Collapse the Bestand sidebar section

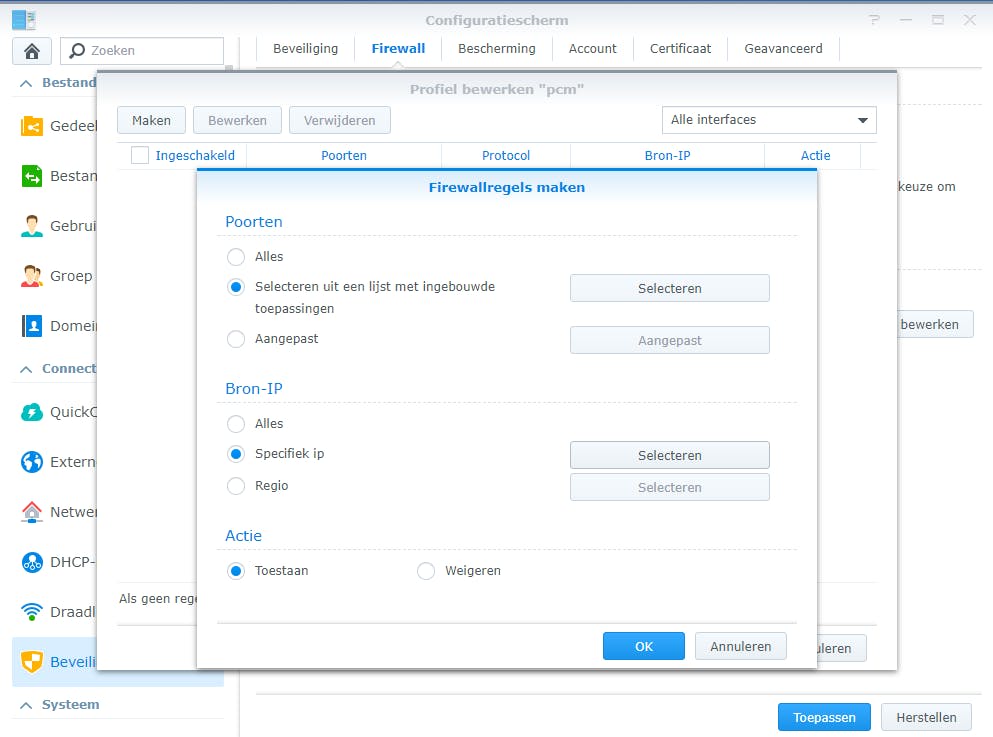tap(26, 83)
